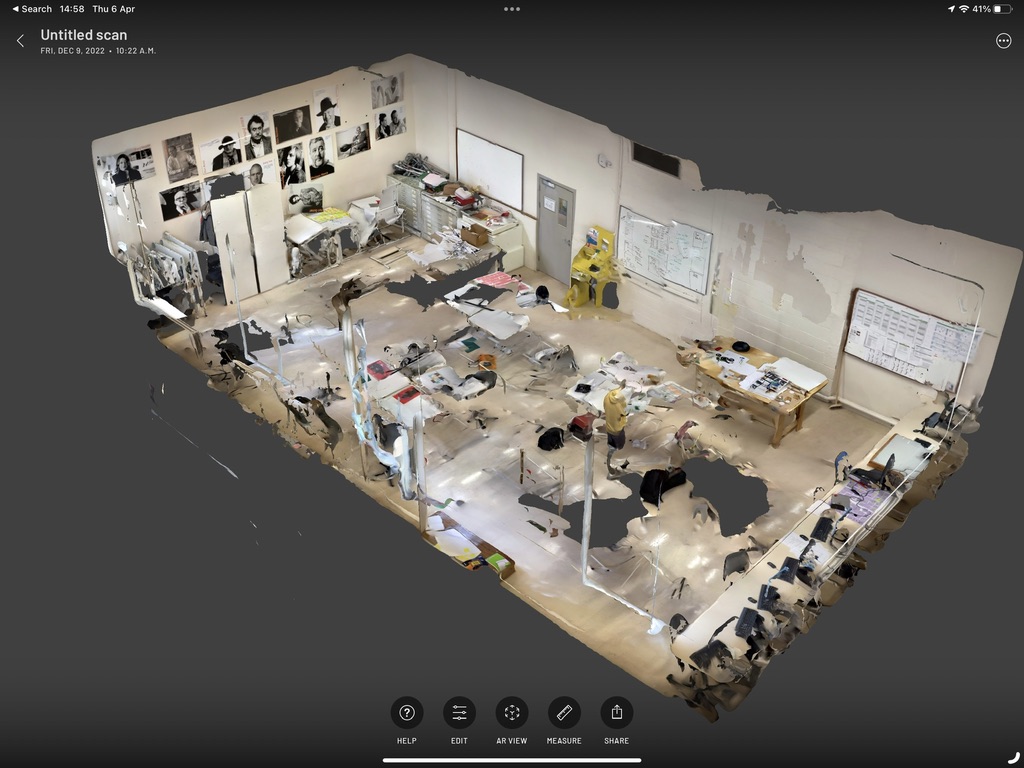Tap the Share export icon
Screen dimensions: 1024x768
tap(617, 713)
